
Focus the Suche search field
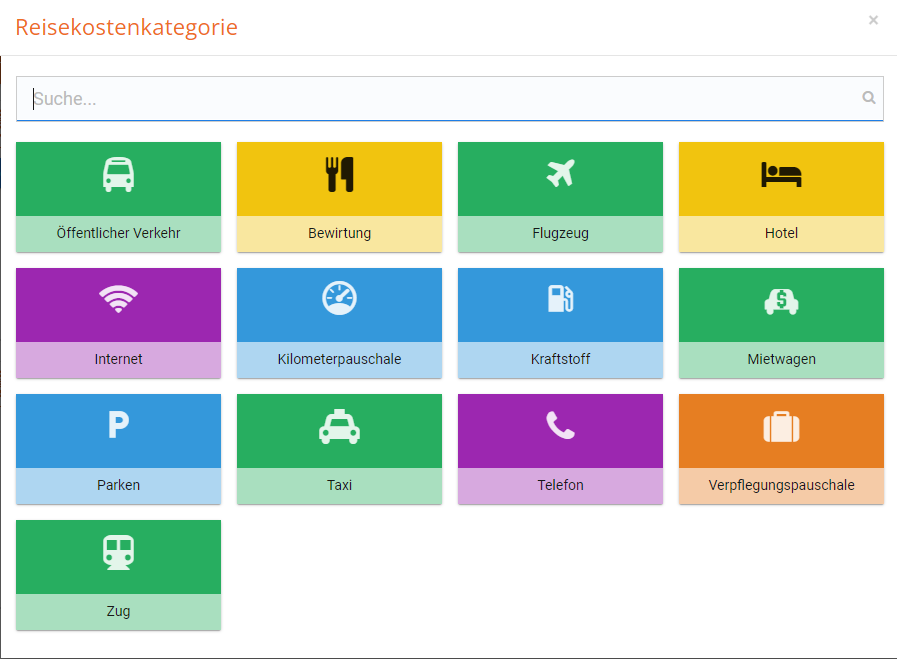[x=440, y=99]
